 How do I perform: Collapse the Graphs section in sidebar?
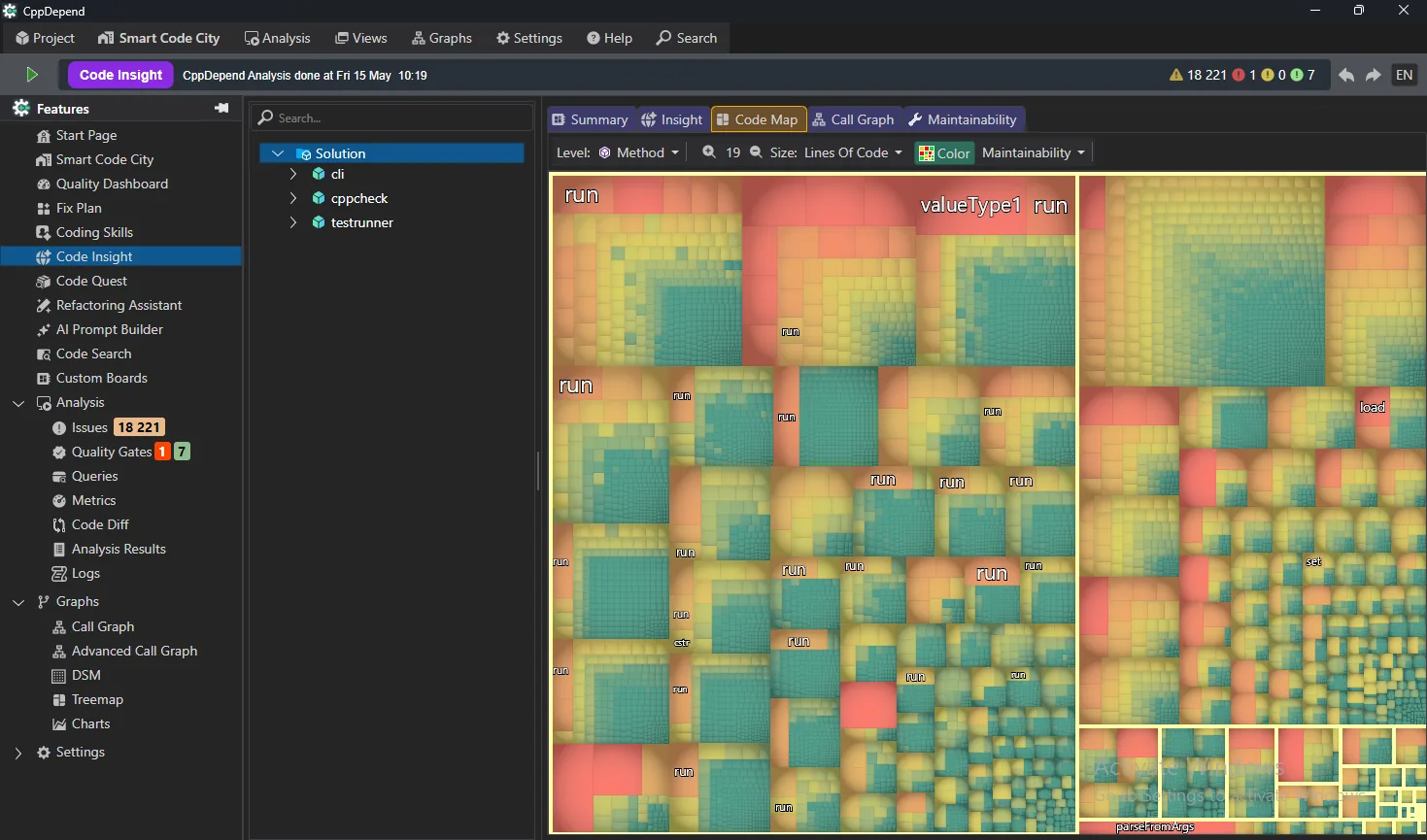[18, 602]
